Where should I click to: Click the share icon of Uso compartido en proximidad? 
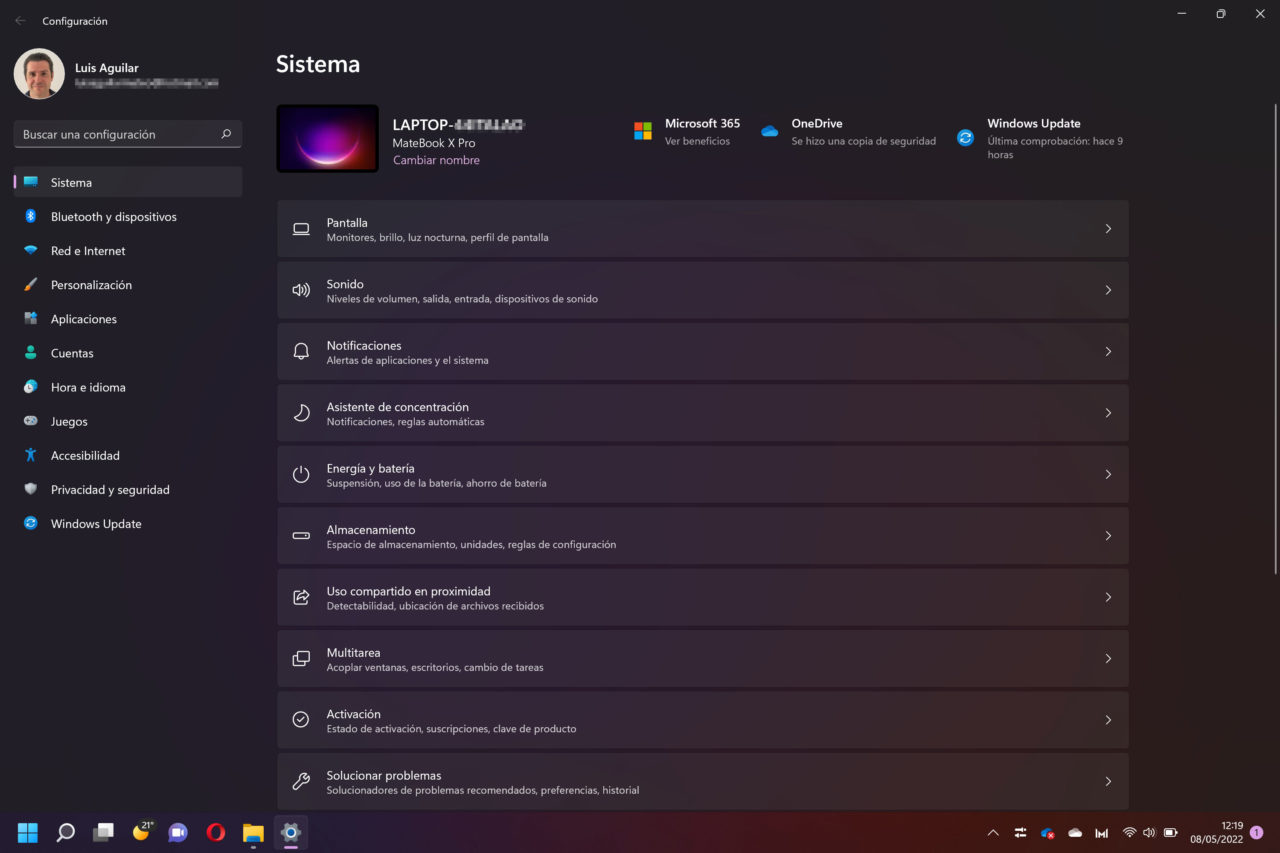pyautogui.click(x=301, y=597)
